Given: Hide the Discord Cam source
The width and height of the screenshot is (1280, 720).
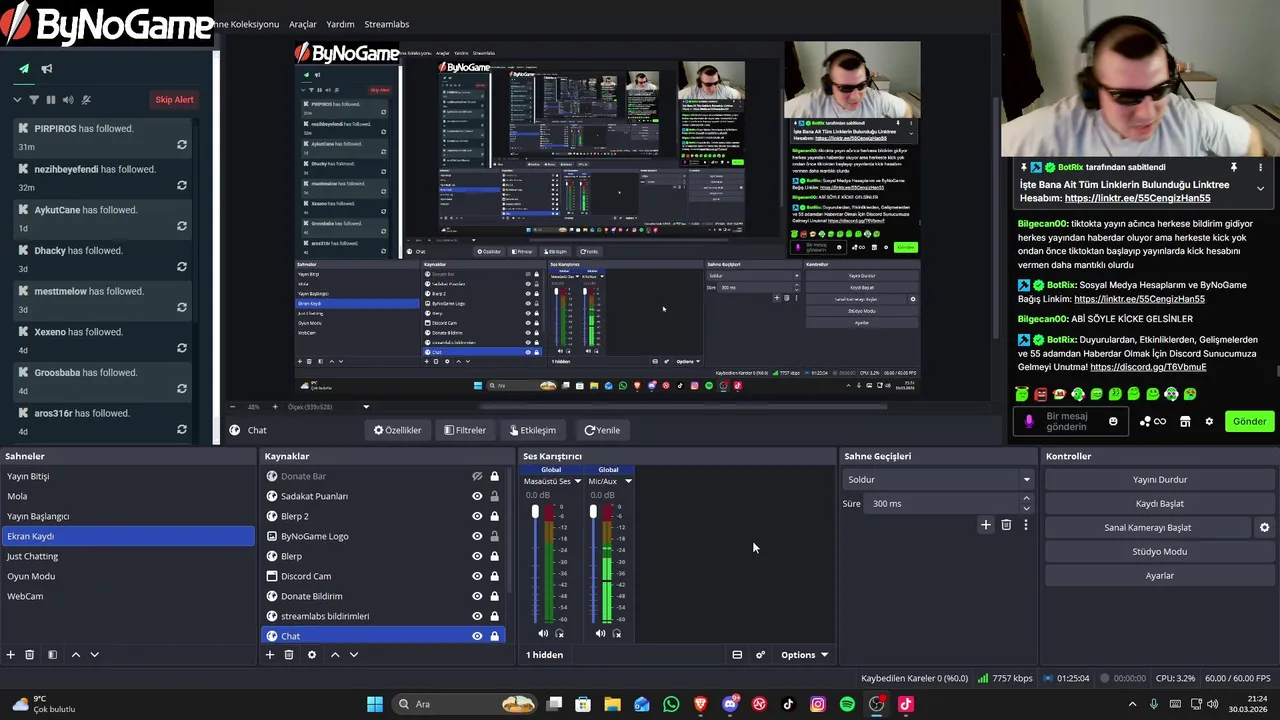Looking at the screenshot, I should pyautogui.click(x=477, y=576).
